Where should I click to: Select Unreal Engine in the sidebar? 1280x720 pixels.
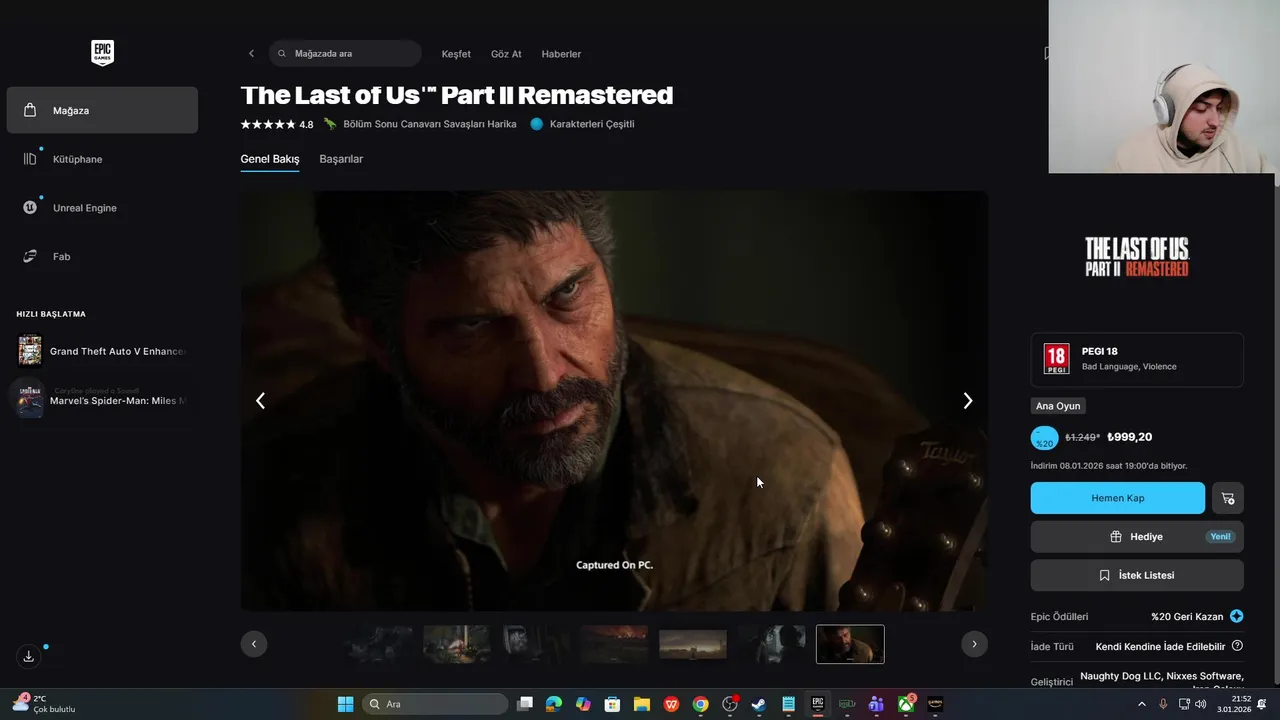click(x=102, y=208)
